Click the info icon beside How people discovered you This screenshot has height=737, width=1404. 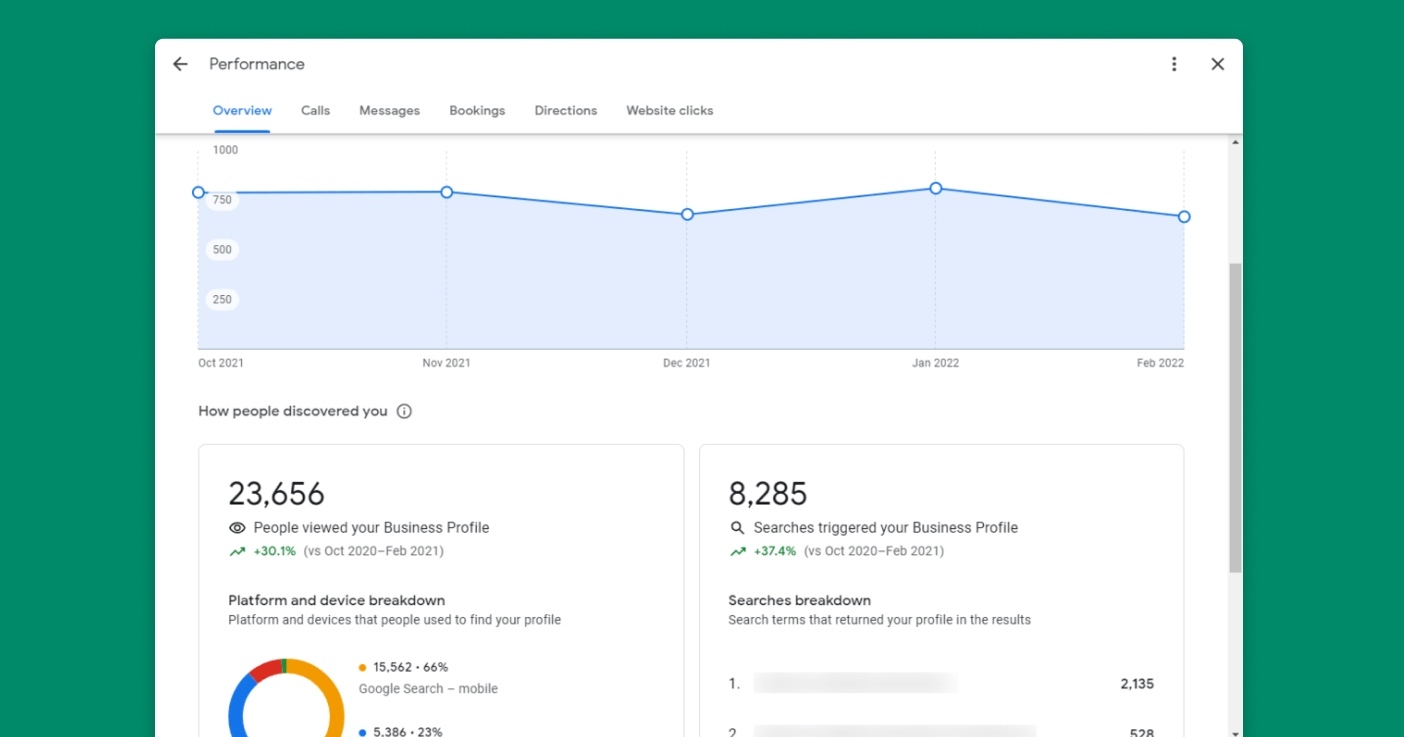pyautogui.click(x=403, y=410)
